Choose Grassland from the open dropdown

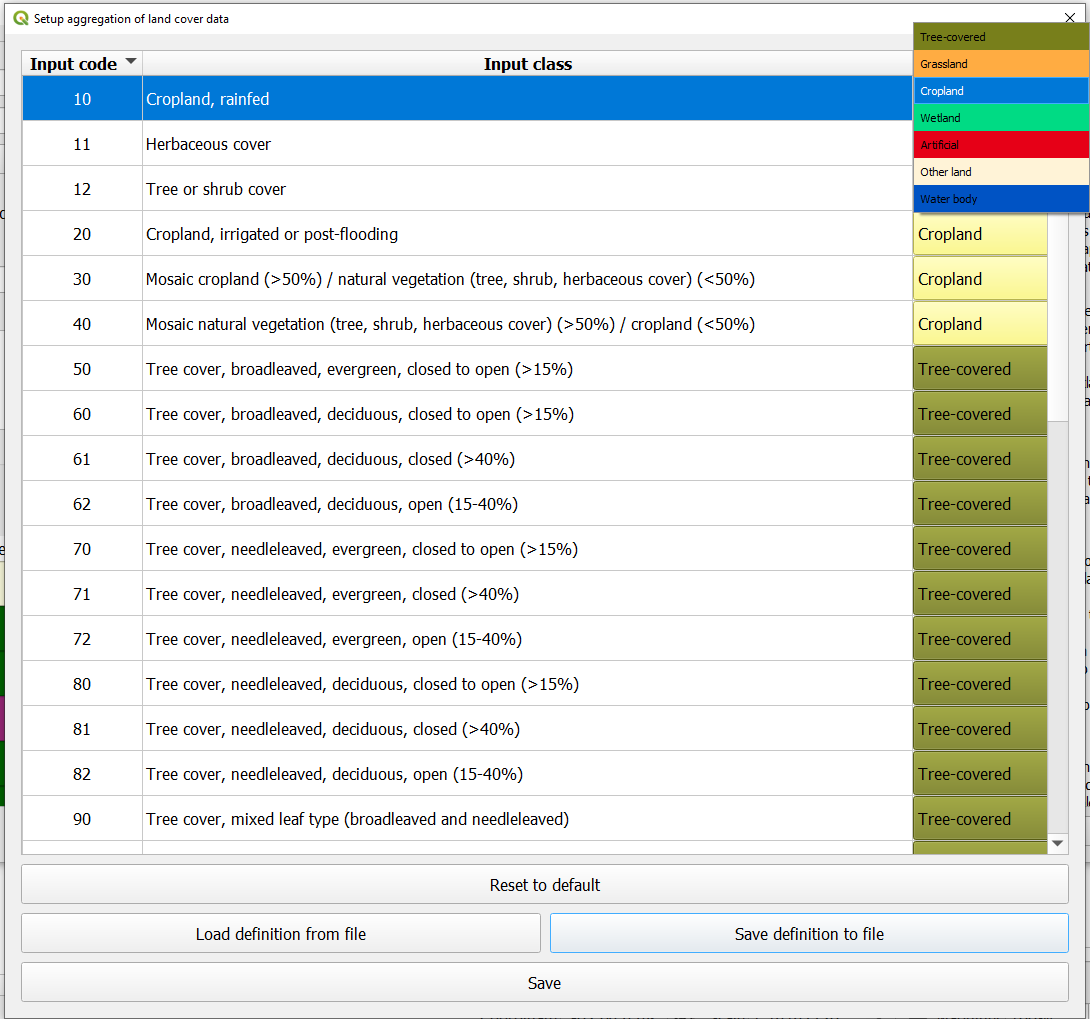1000,64
